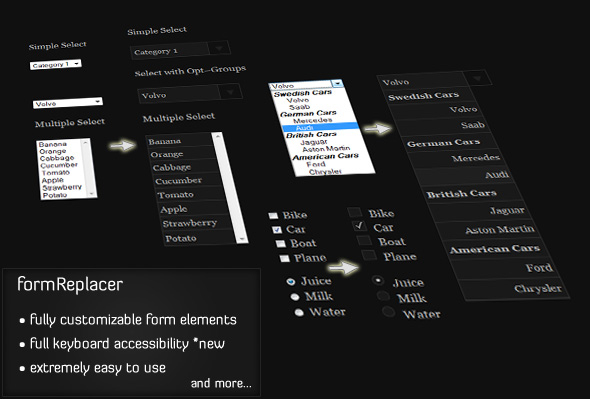Screen dimensions: 590x399
Task: Open the white native Category 1 select
Action: (55, 64)
